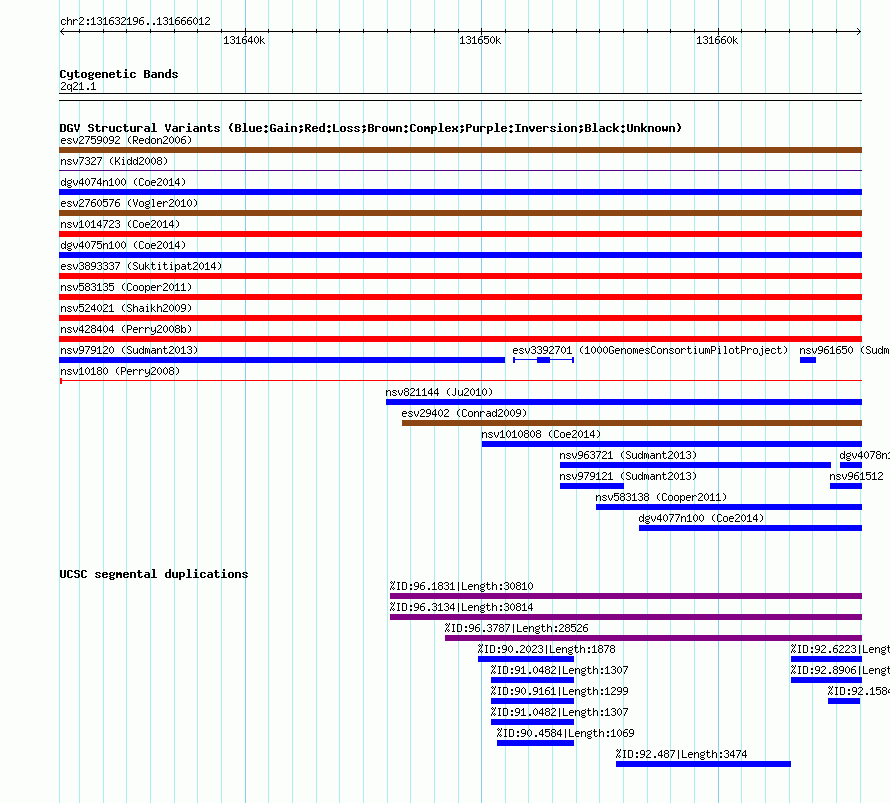The image size is (890, 803).
Task: Select the esv29402 (Conrad2009) brown bar
Action: [632, 423]
